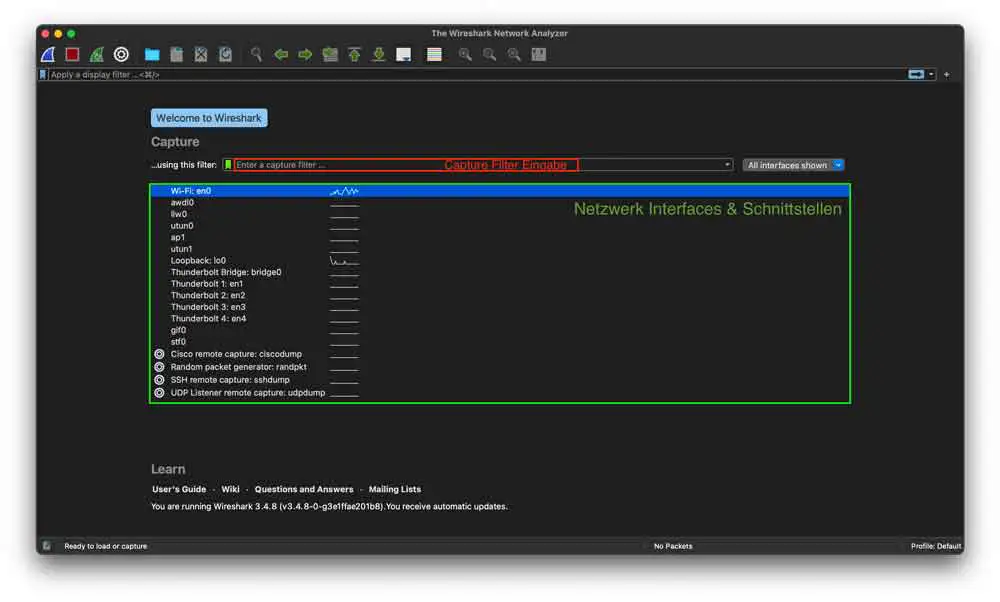Reset text to normal size

pyautogui.click(x=514, y=55)
